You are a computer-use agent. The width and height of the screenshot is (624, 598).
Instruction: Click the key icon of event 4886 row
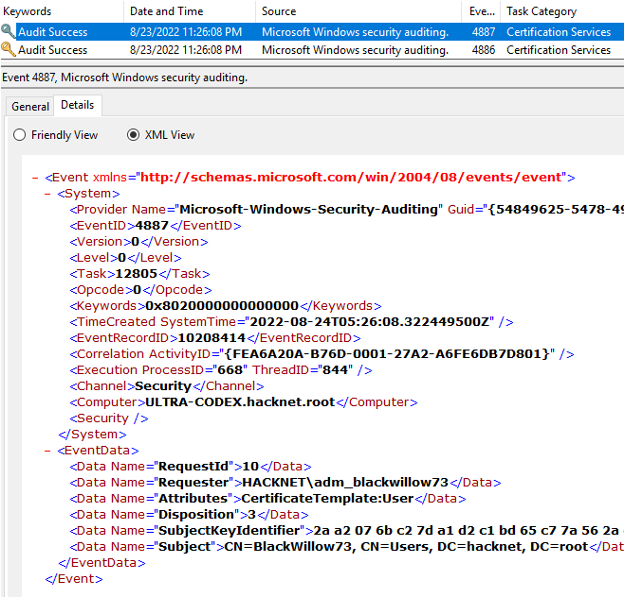[8, 50]
